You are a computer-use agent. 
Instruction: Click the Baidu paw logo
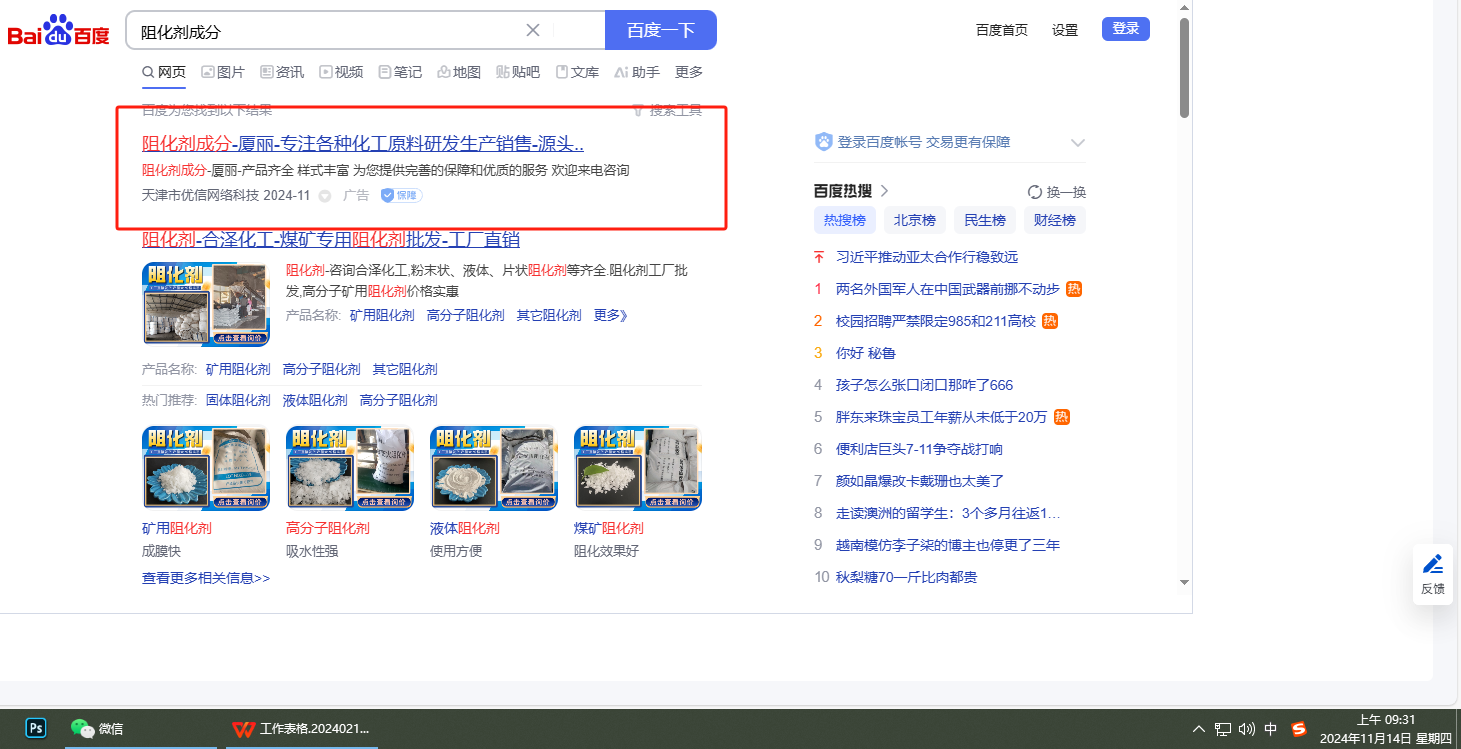(58, 30)
